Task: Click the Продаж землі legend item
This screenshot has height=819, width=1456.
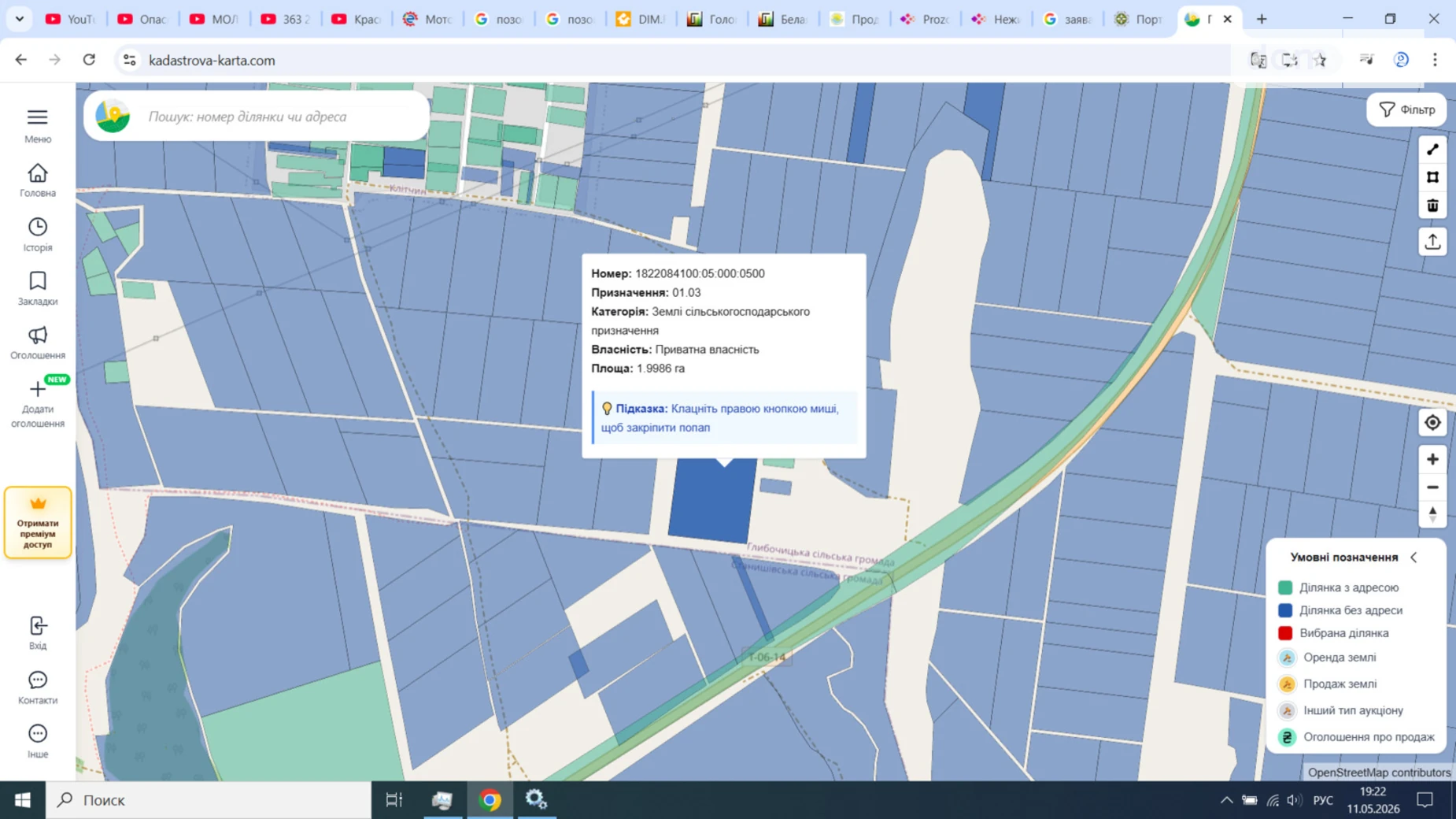Action: pyautogui.click(x=1329, y=684)
